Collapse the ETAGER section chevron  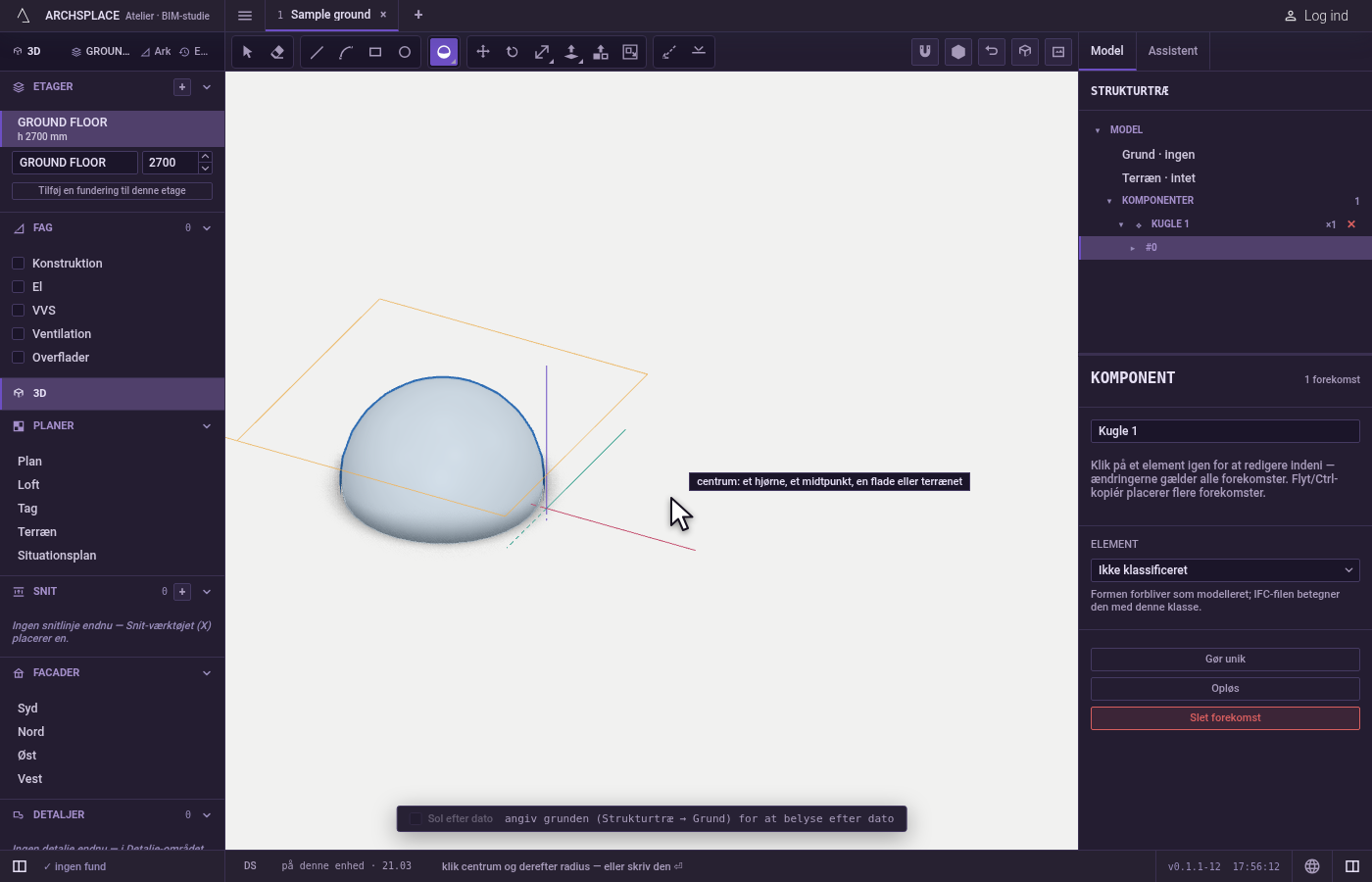coord(207,87)
